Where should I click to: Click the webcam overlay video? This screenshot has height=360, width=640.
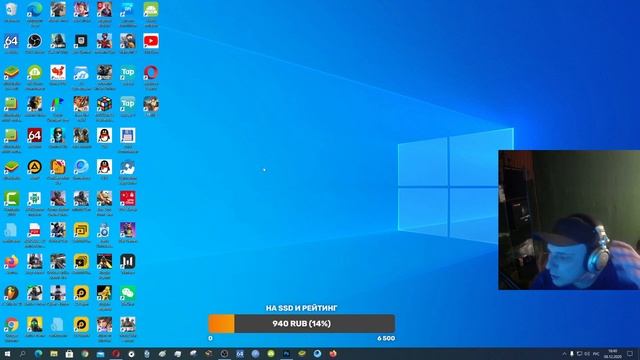click(569, 220)
